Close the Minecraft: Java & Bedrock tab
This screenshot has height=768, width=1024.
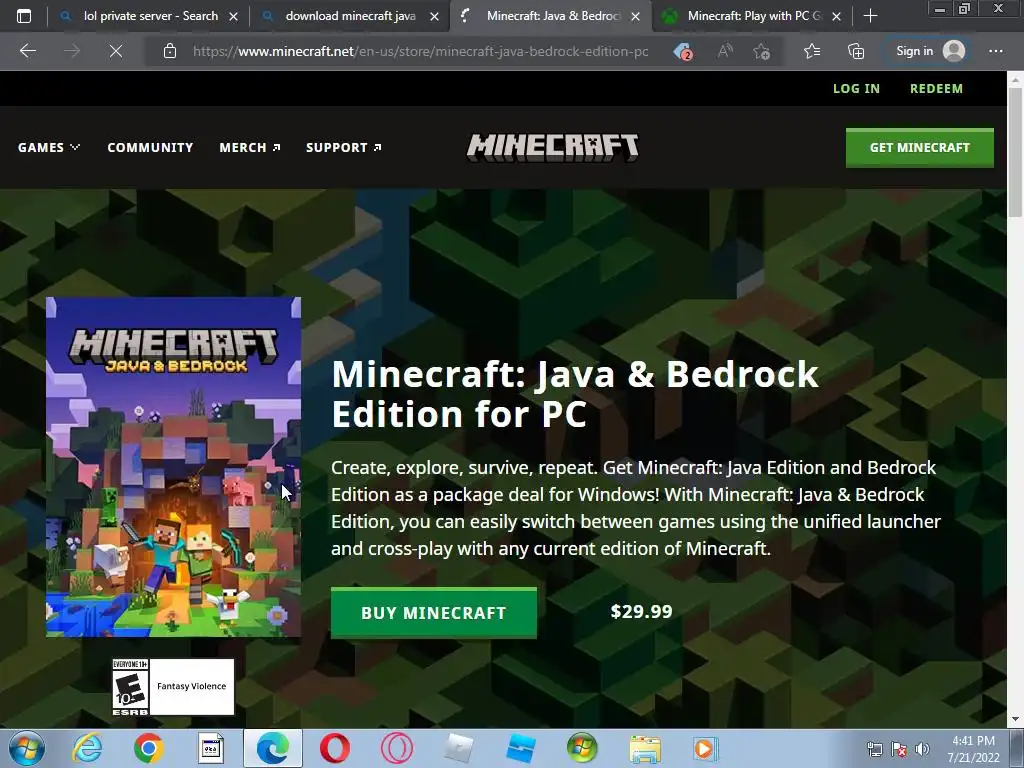tap(635, 17)
